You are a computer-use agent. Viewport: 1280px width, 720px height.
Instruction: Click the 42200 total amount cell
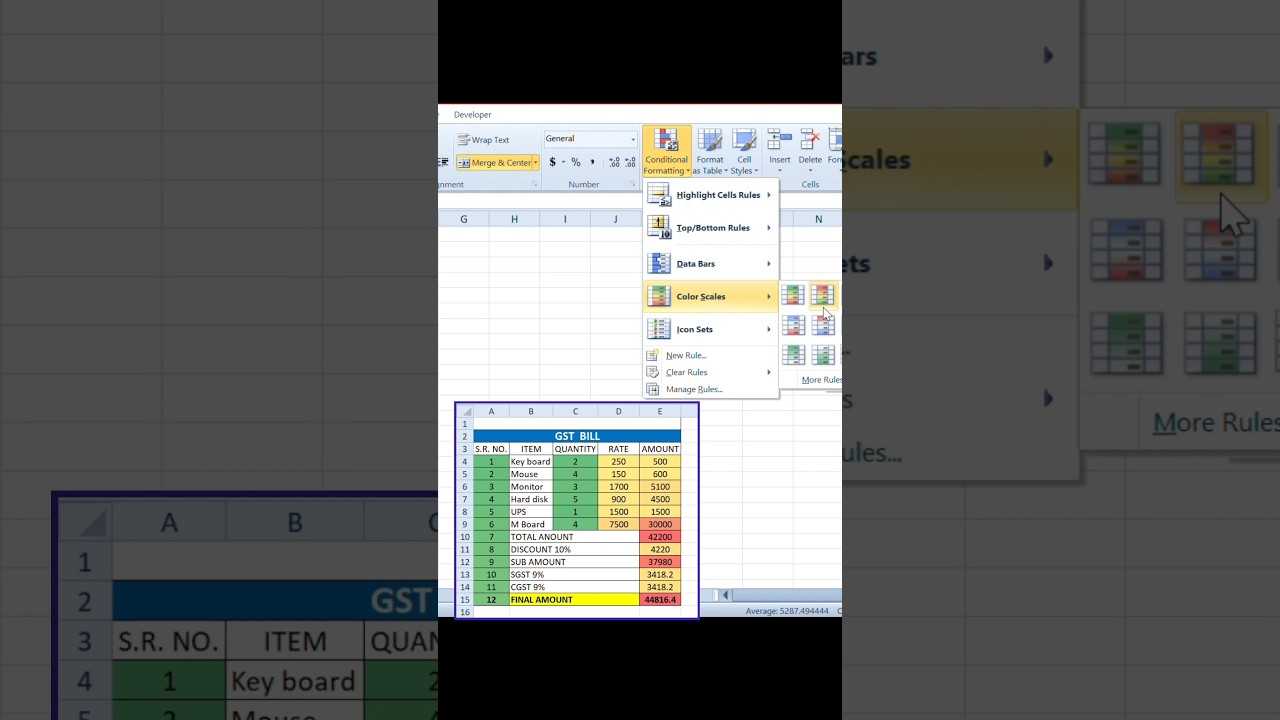click(660, 537)
